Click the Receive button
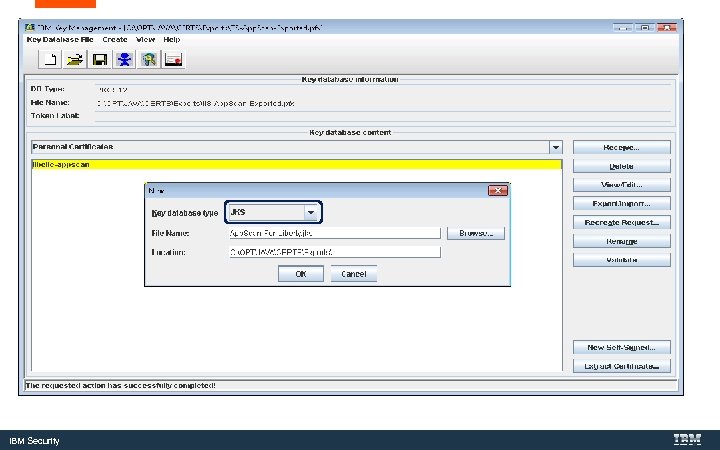Image resolution: width=720 pixels, height=450 pixels. [621, 147]
